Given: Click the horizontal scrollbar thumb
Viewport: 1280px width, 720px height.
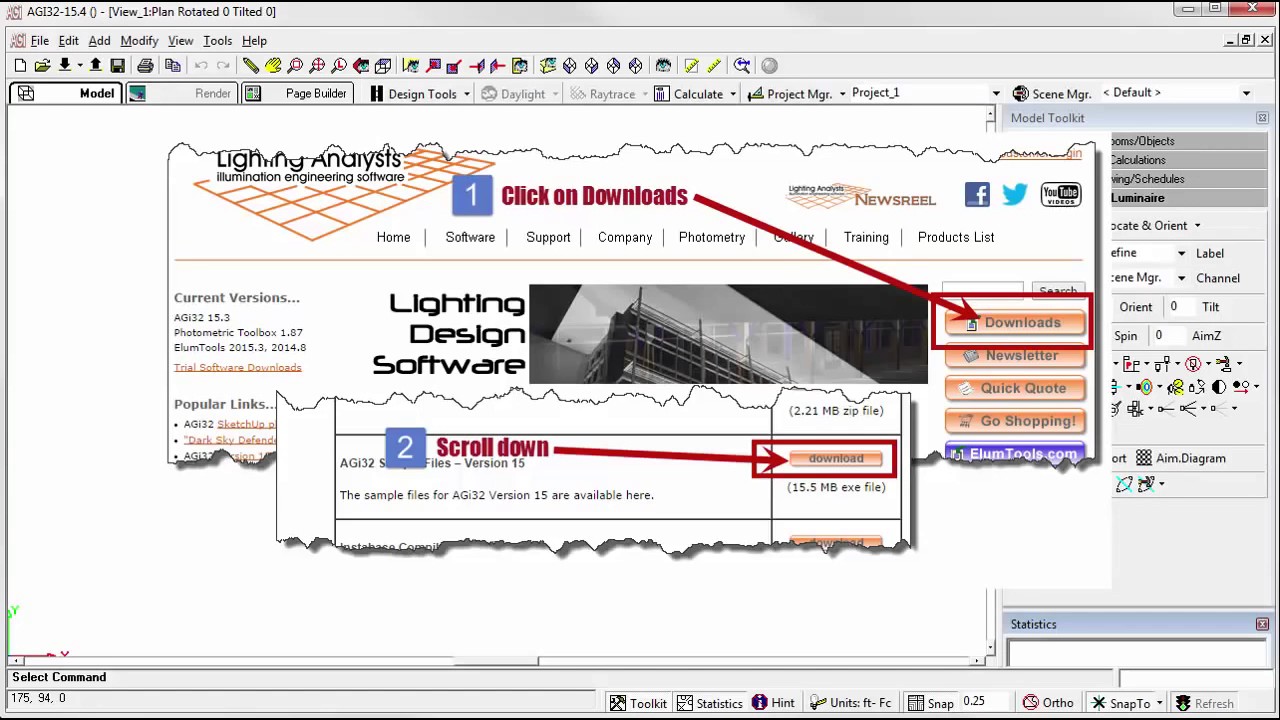Looking at the screenshot, I should (496, 661).
